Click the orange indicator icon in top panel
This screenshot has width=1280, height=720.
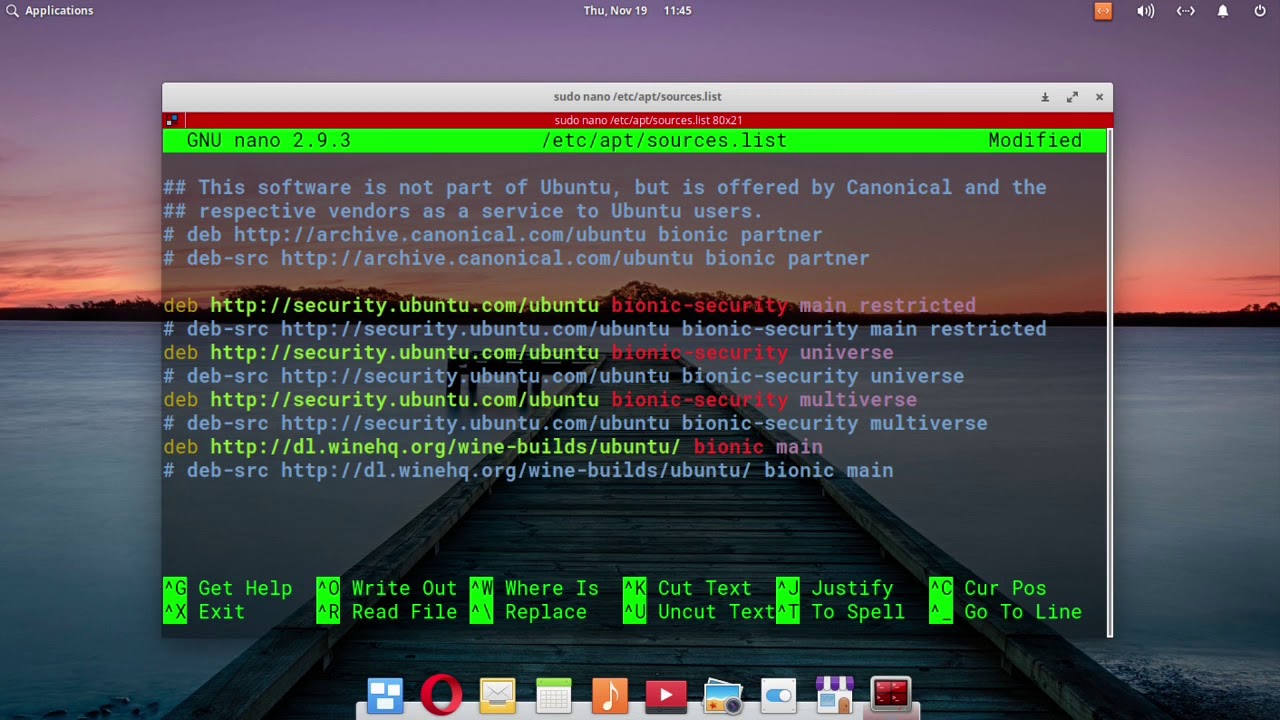[x=1103, y=11]
